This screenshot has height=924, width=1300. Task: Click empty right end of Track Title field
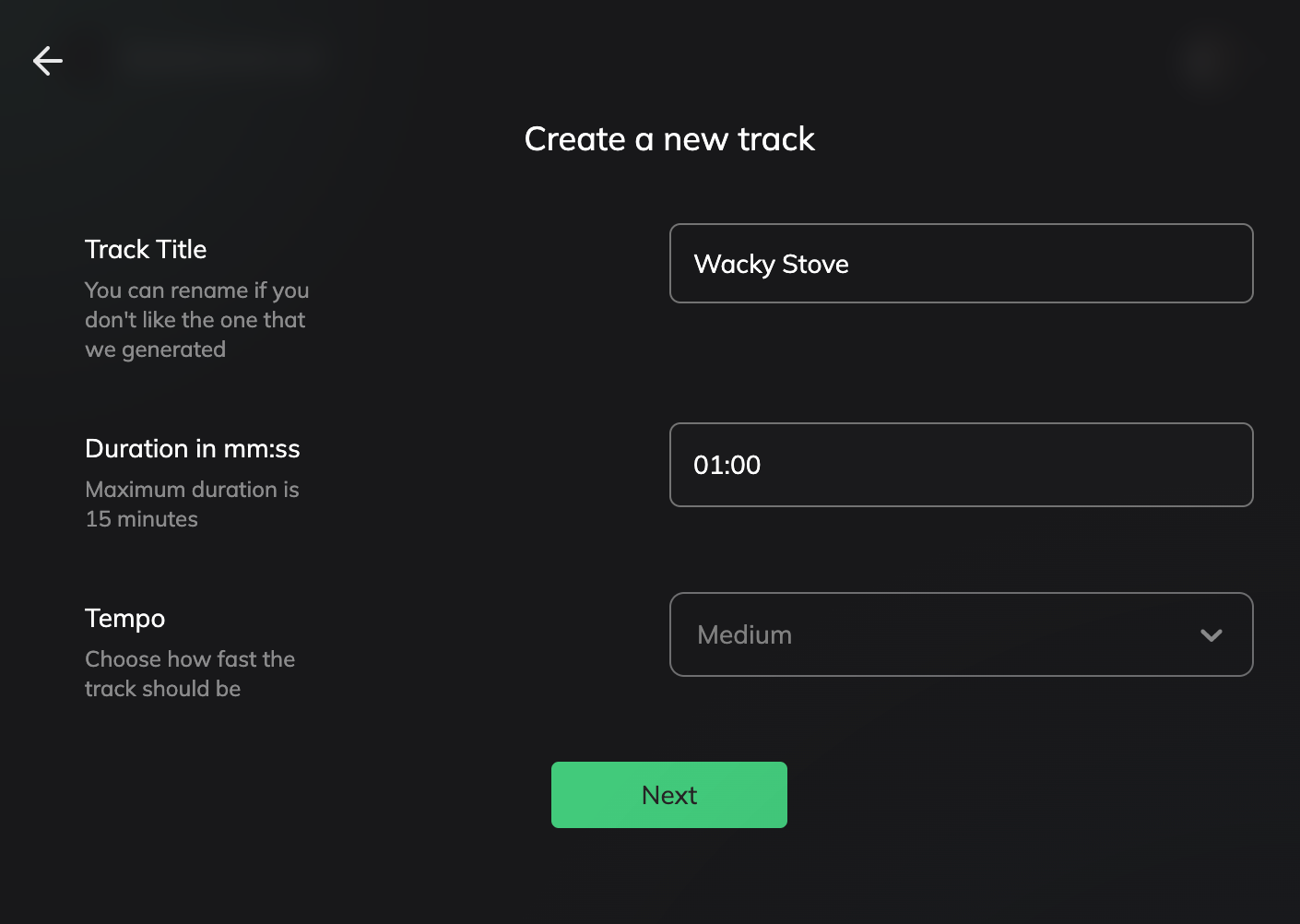(x=1152, y=264)
